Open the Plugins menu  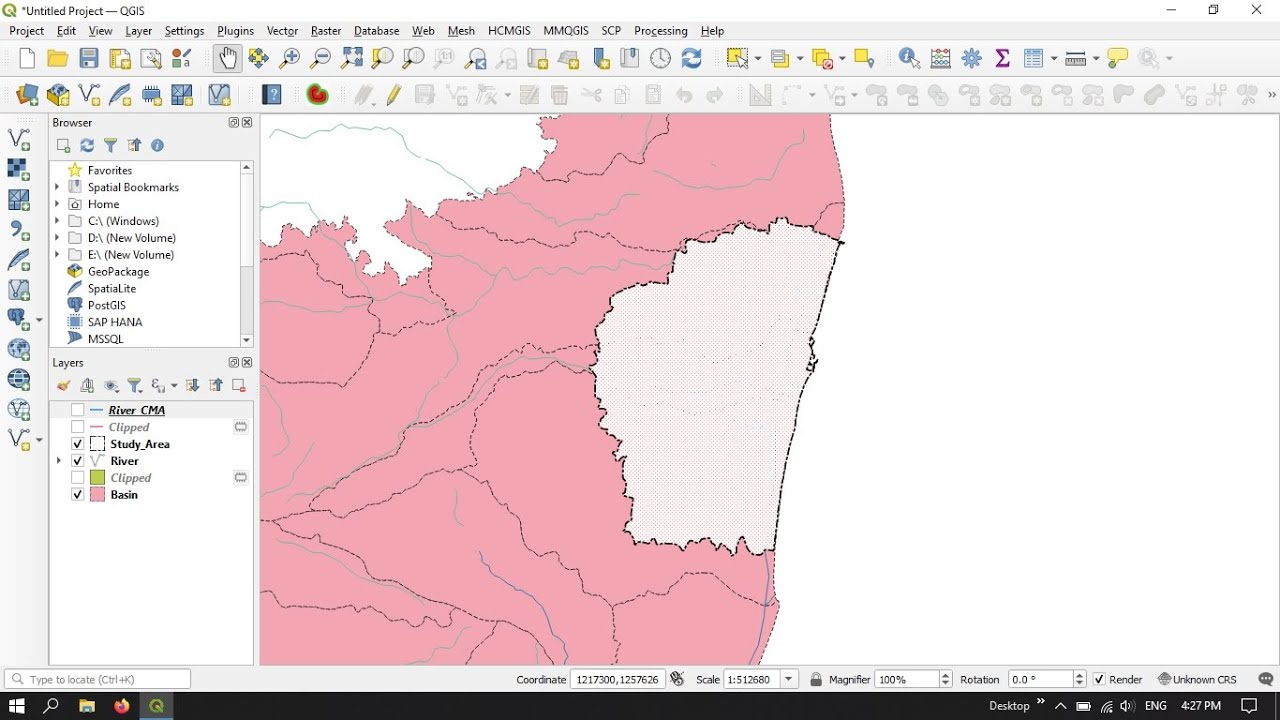[x=235, y=31]
